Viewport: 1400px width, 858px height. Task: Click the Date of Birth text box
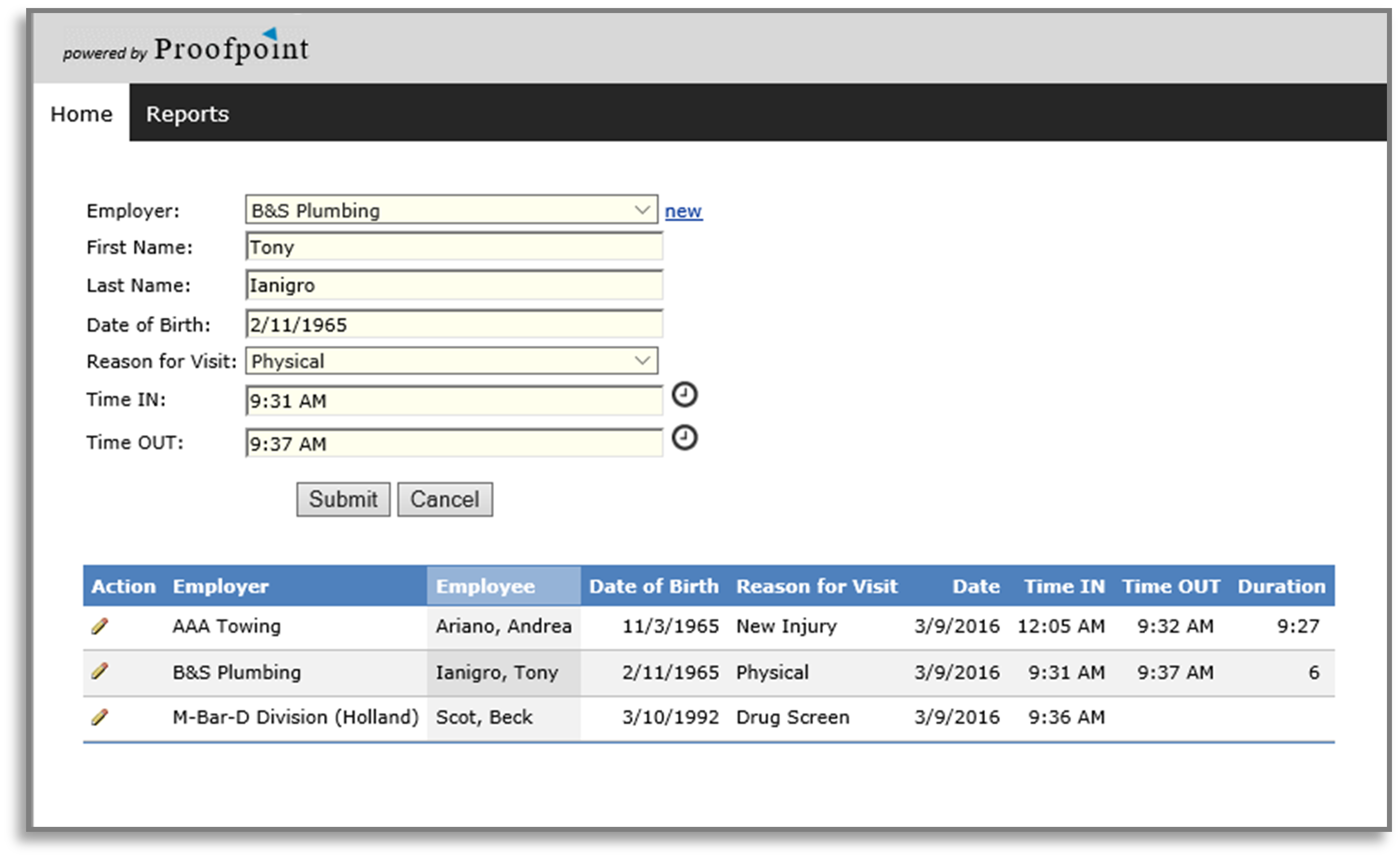[454, 325]
